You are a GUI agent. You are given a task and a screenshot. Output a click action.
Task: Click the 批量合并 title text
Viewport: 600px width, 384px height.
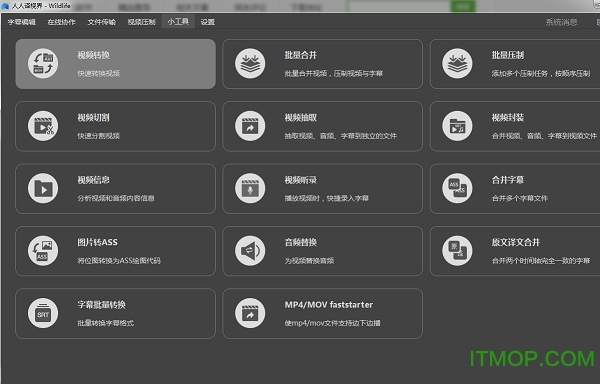[x=300, y=55]
